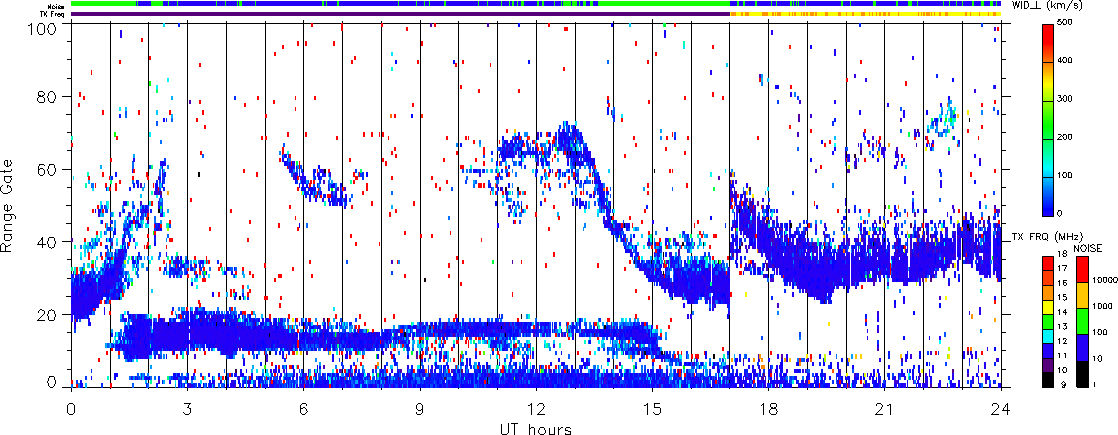Click the 12 tick label on the UT hours axis
The width and height of the screenshot is (1118, 435).
536,408
